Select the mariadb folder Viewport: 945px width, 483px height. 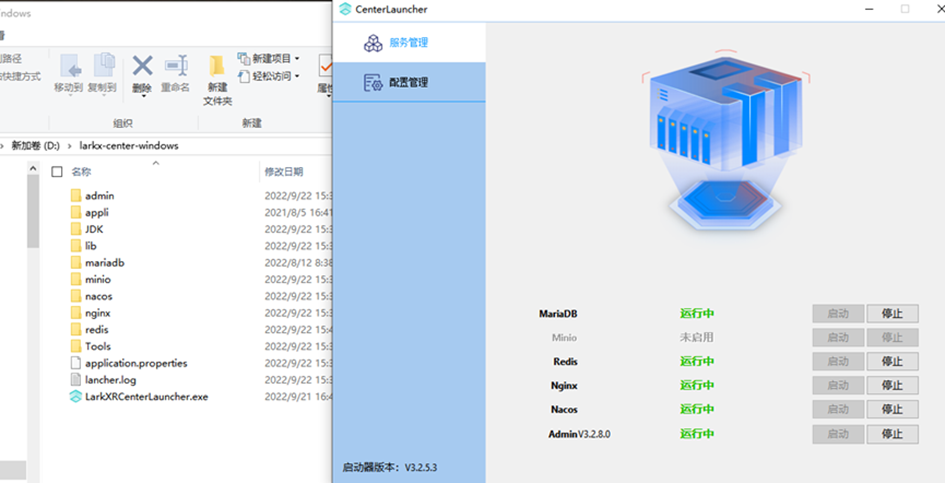(105, 263)
